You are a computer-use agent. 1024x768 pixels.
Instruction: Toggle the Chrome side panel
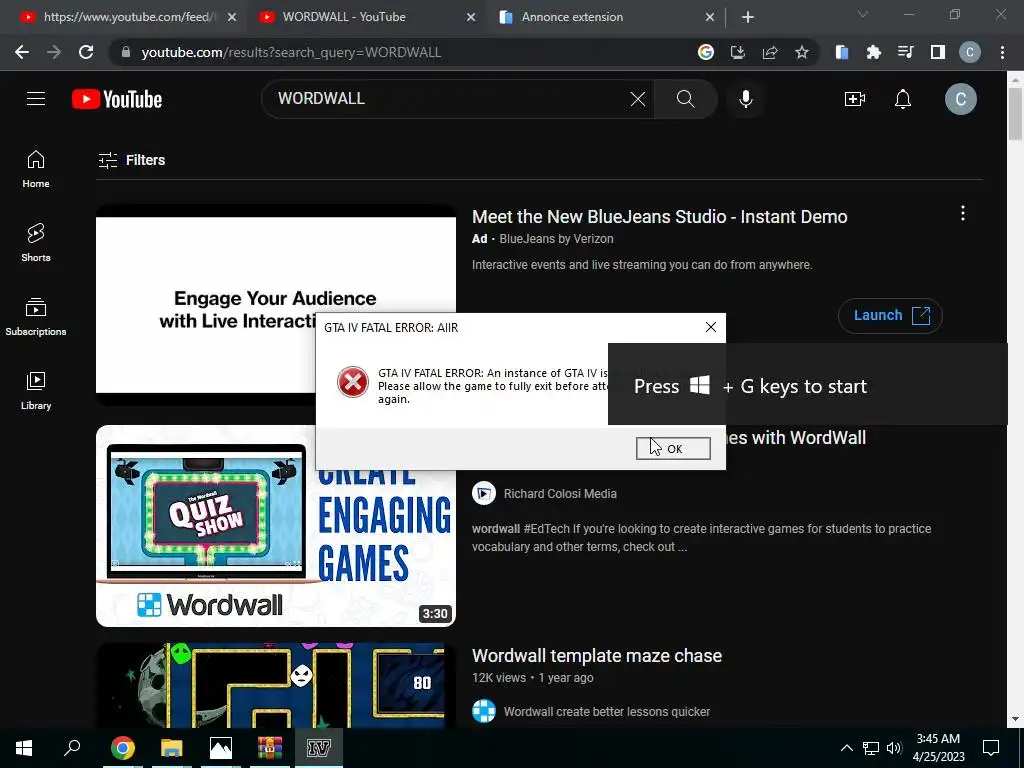(937, 52)
